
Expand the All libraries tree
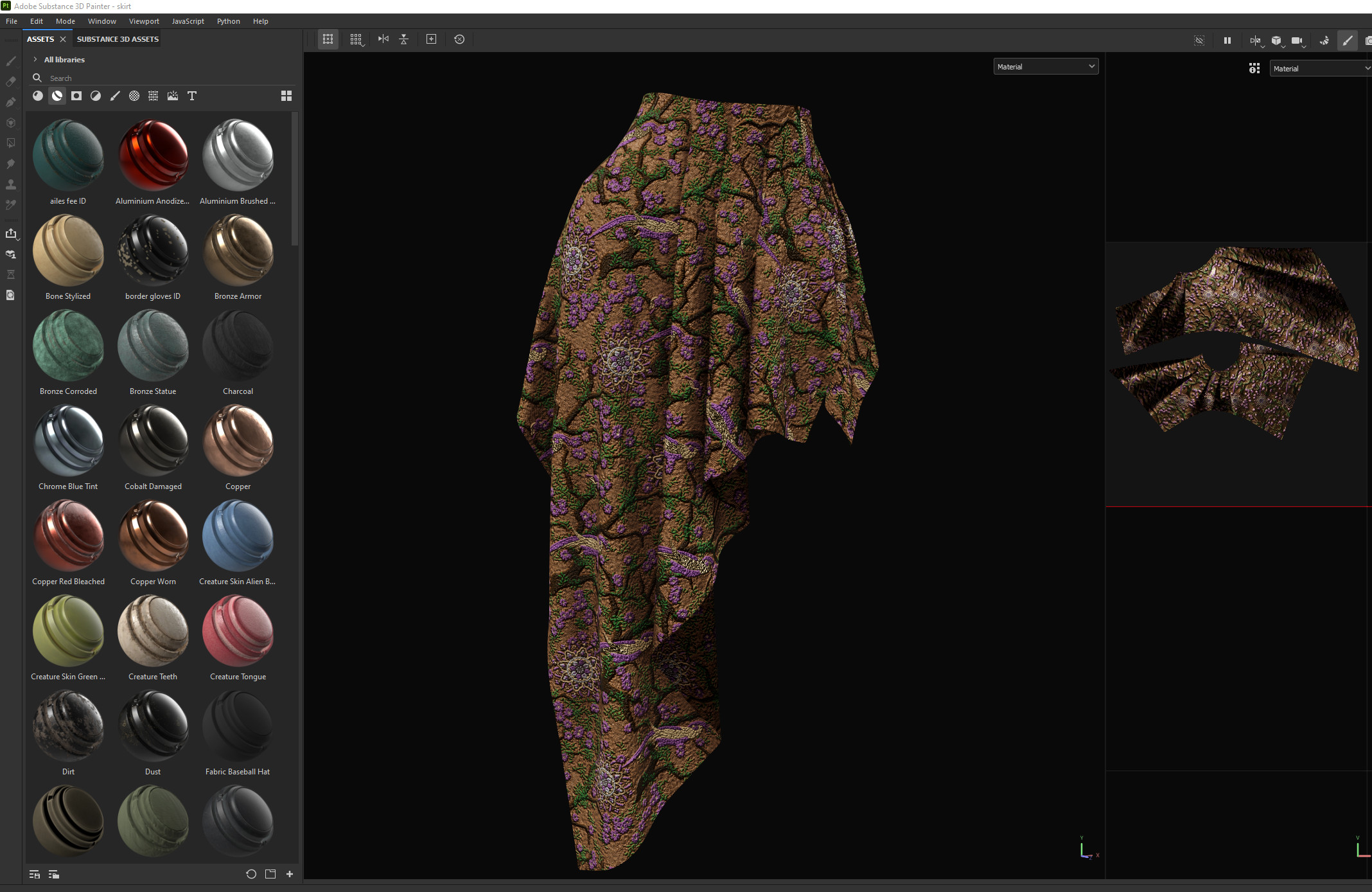click(x=35, y=59)
